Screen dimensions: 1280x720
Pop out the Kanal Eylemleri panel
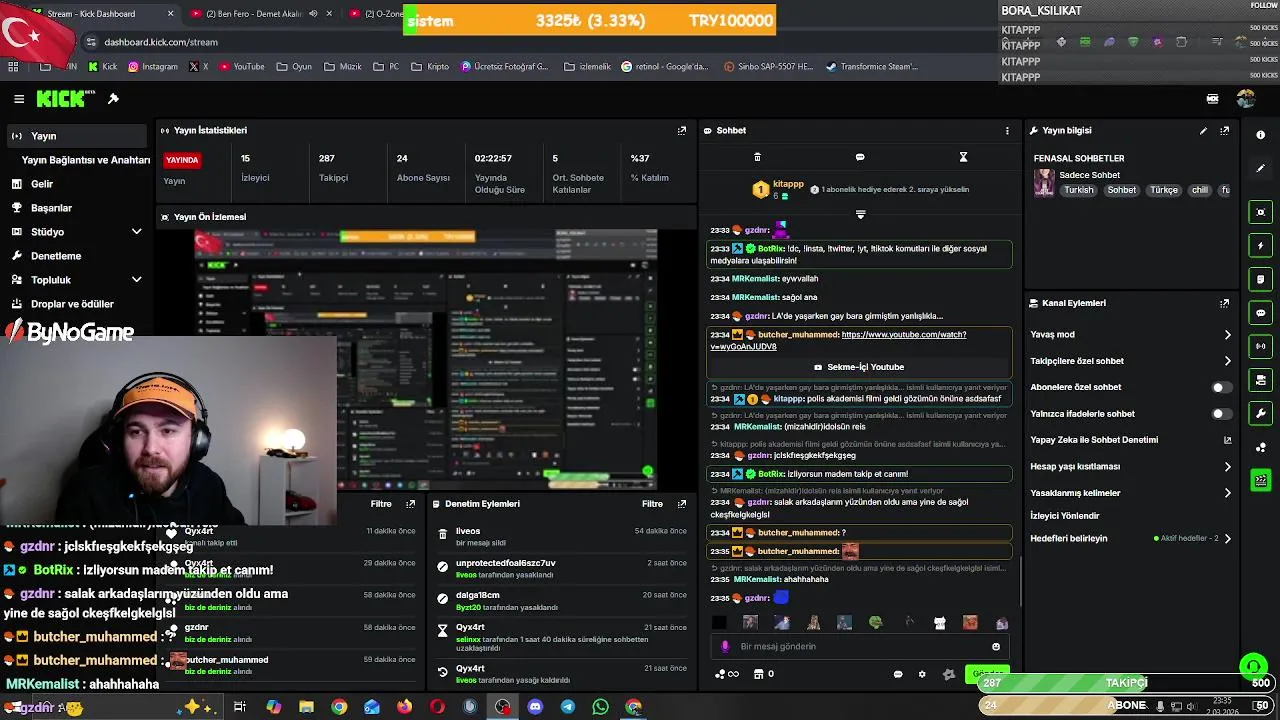pyautogui.click(x=1224, y=303)
